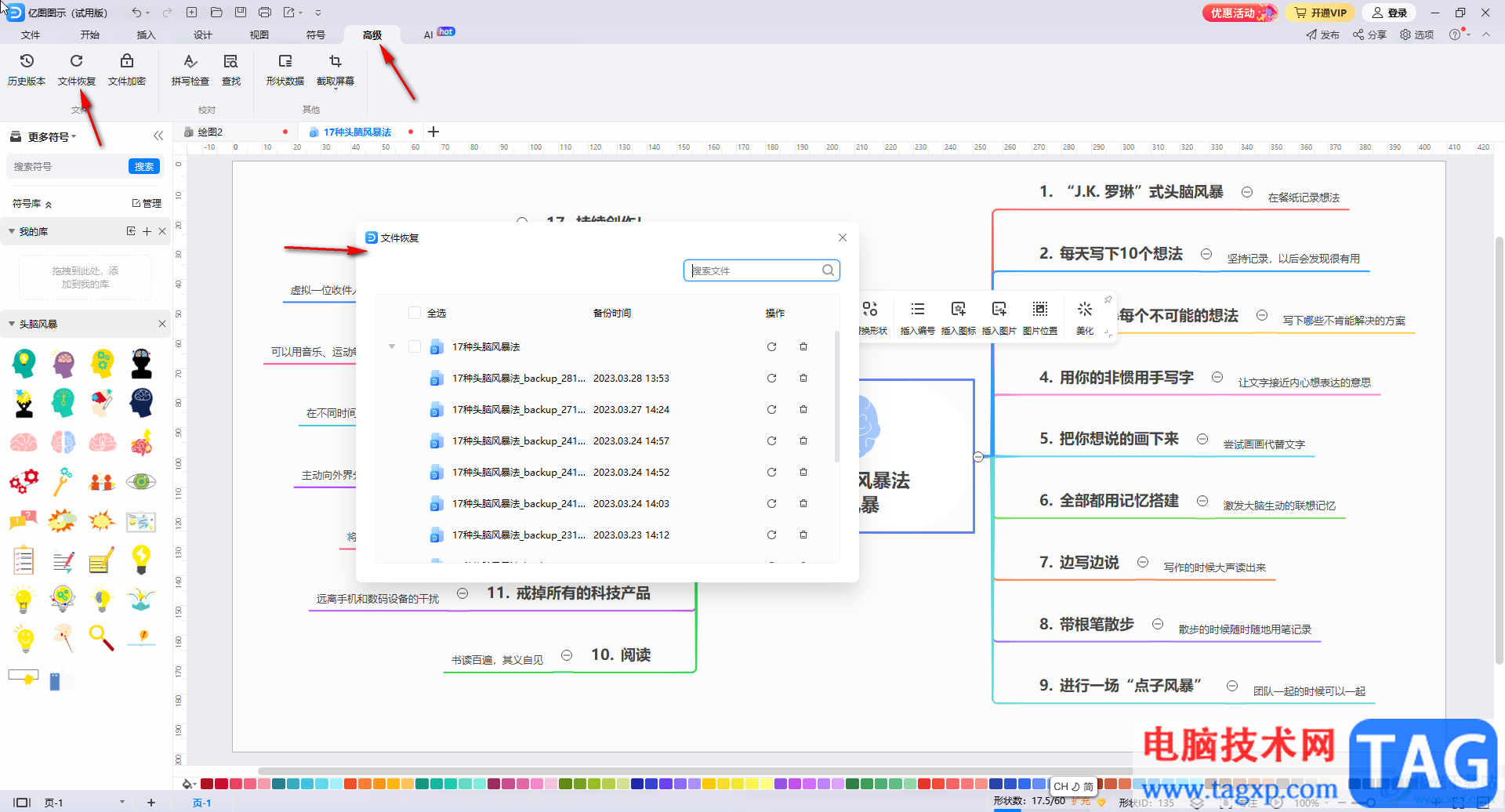Open Options (选项) settings
This screenshot has height=812, width=1505.
tap(1416, 34)
